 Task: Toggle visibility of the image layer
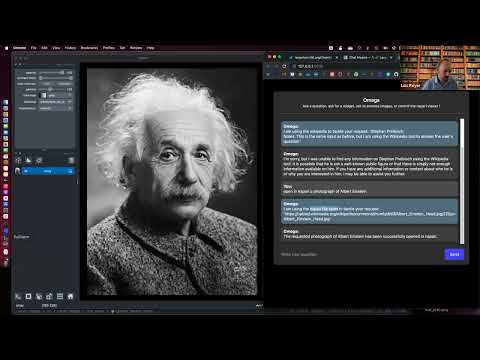26,171
